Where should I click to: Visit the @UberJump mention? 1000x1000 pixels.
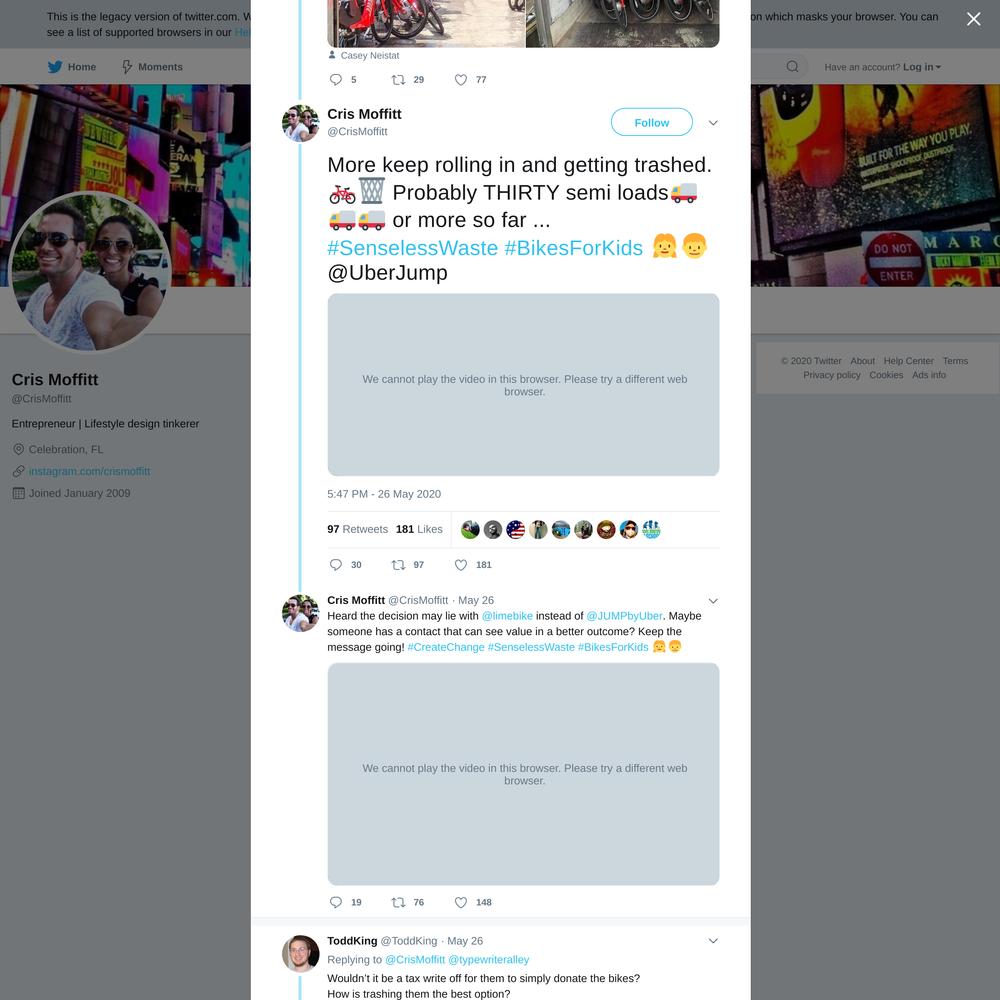pyautogui.click(x=387, y=272)
